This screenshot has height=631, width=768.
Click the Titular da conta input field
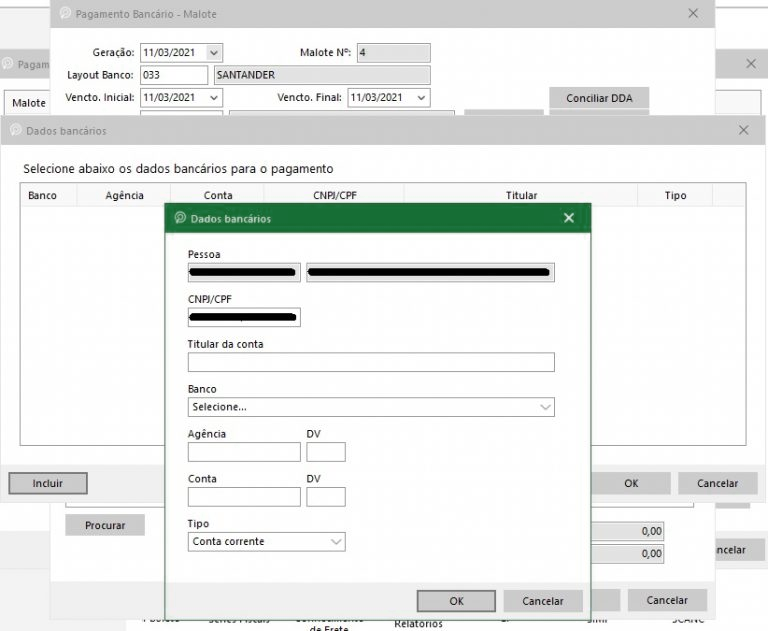(x=370, y=362)
